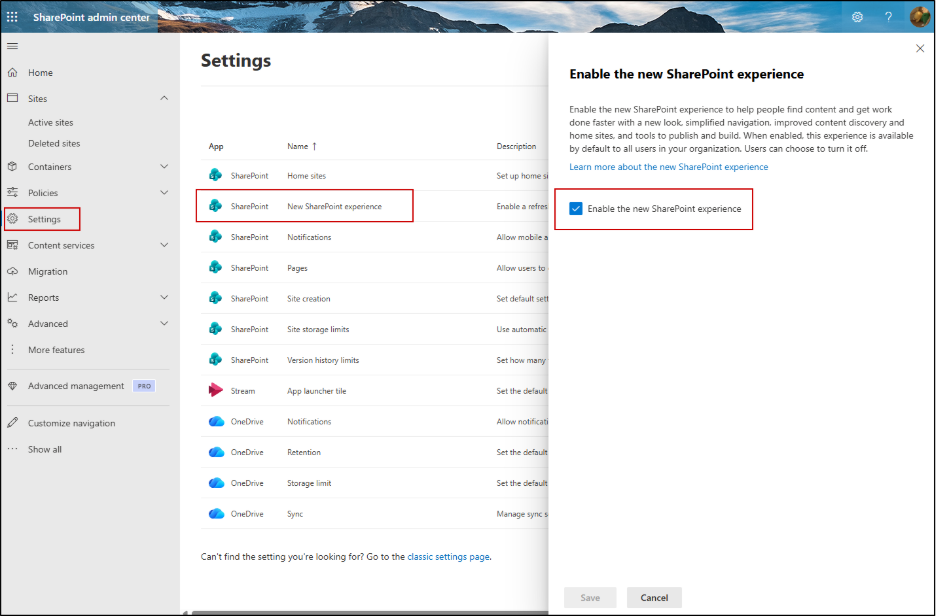Open the app launcher waffle icon
The image size is (936, 616).
13,17
